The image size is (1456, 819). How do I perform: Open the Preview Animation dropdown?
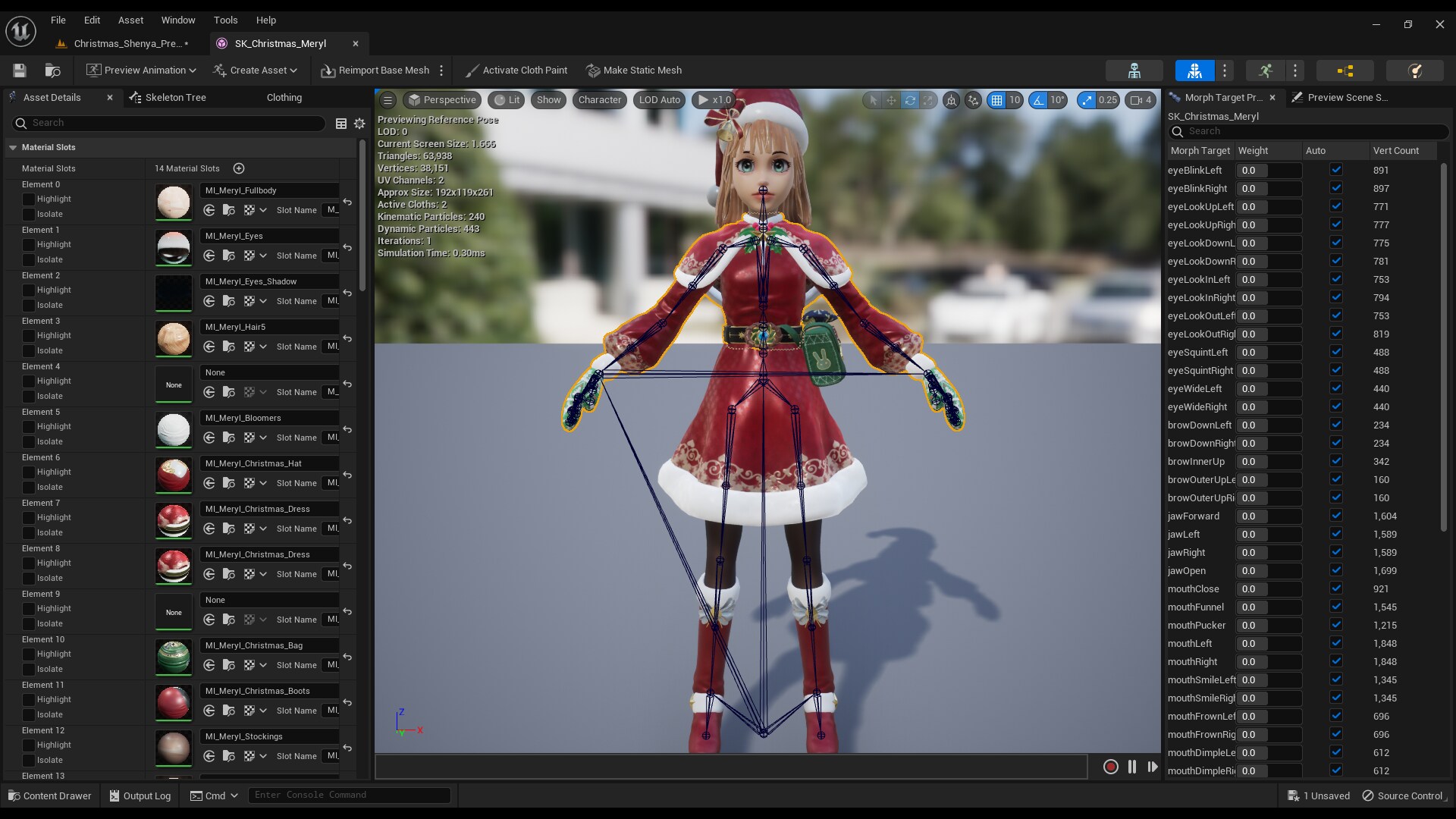[x=140, y=70]
